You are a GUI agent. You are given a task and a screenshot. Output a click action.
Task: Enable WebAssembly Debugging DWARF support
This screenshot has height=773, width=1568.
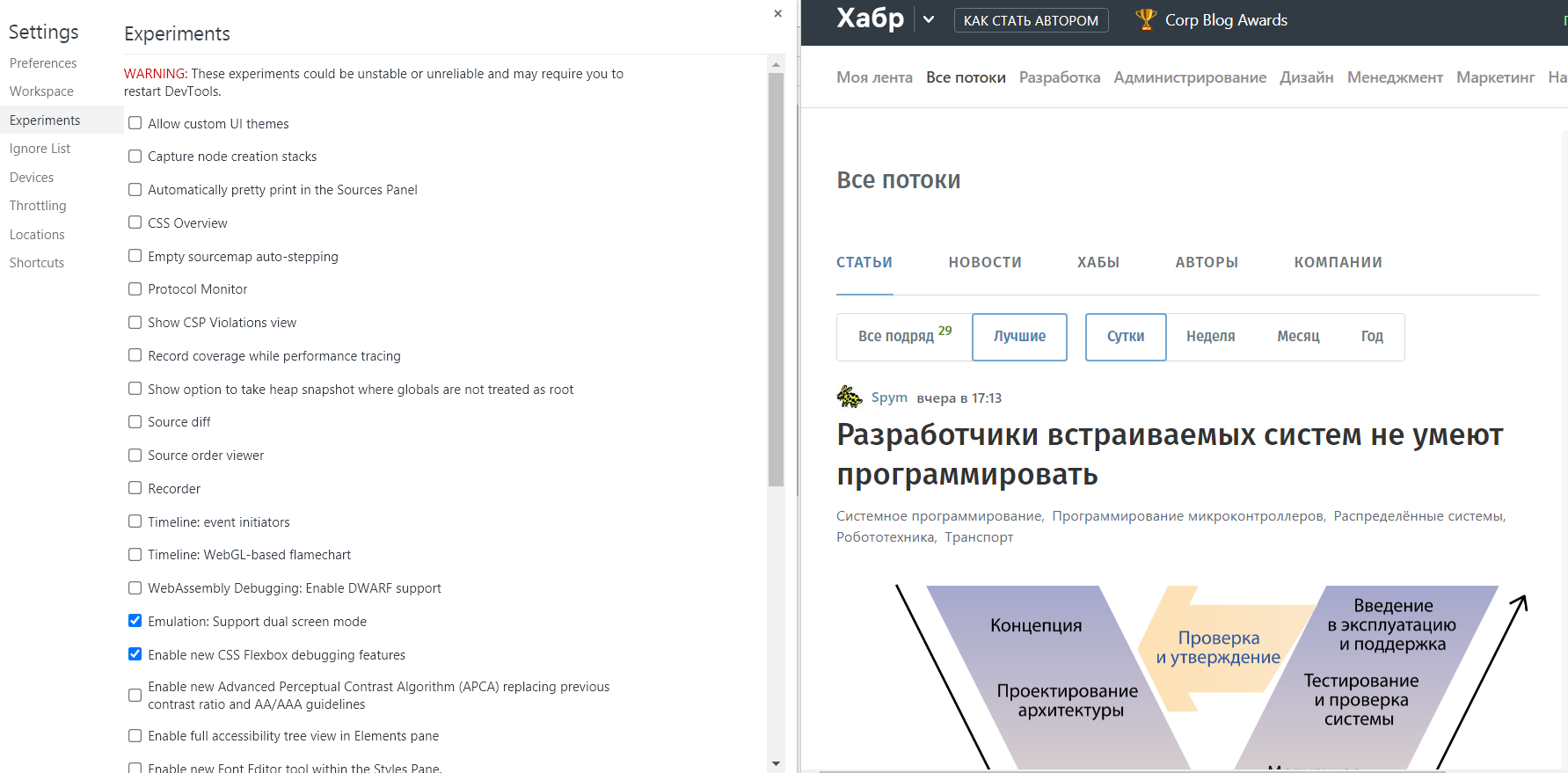pos(135,588)
